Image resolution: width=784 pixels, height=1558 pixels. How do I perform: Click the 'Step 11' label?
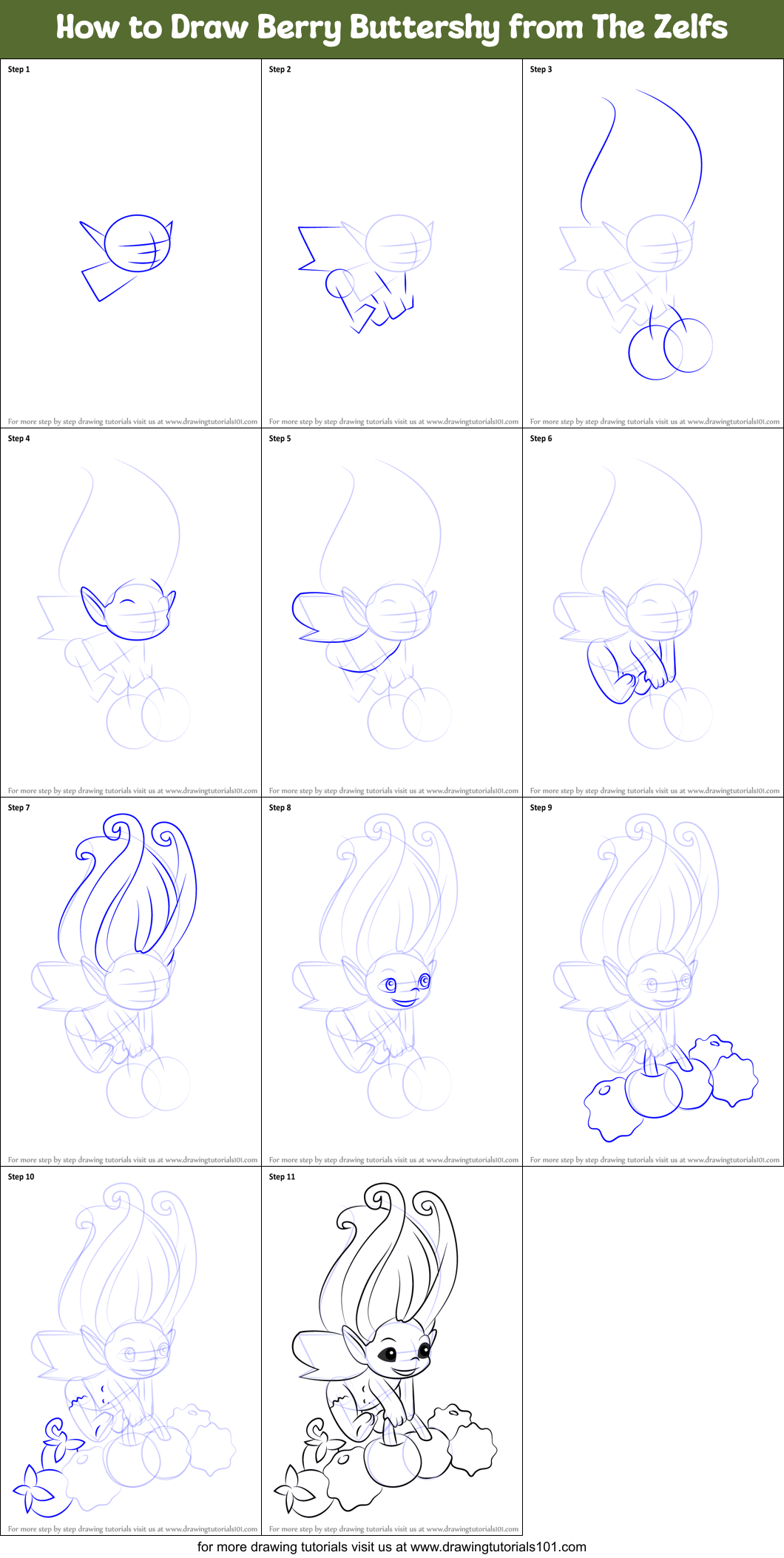[283, 1177]
